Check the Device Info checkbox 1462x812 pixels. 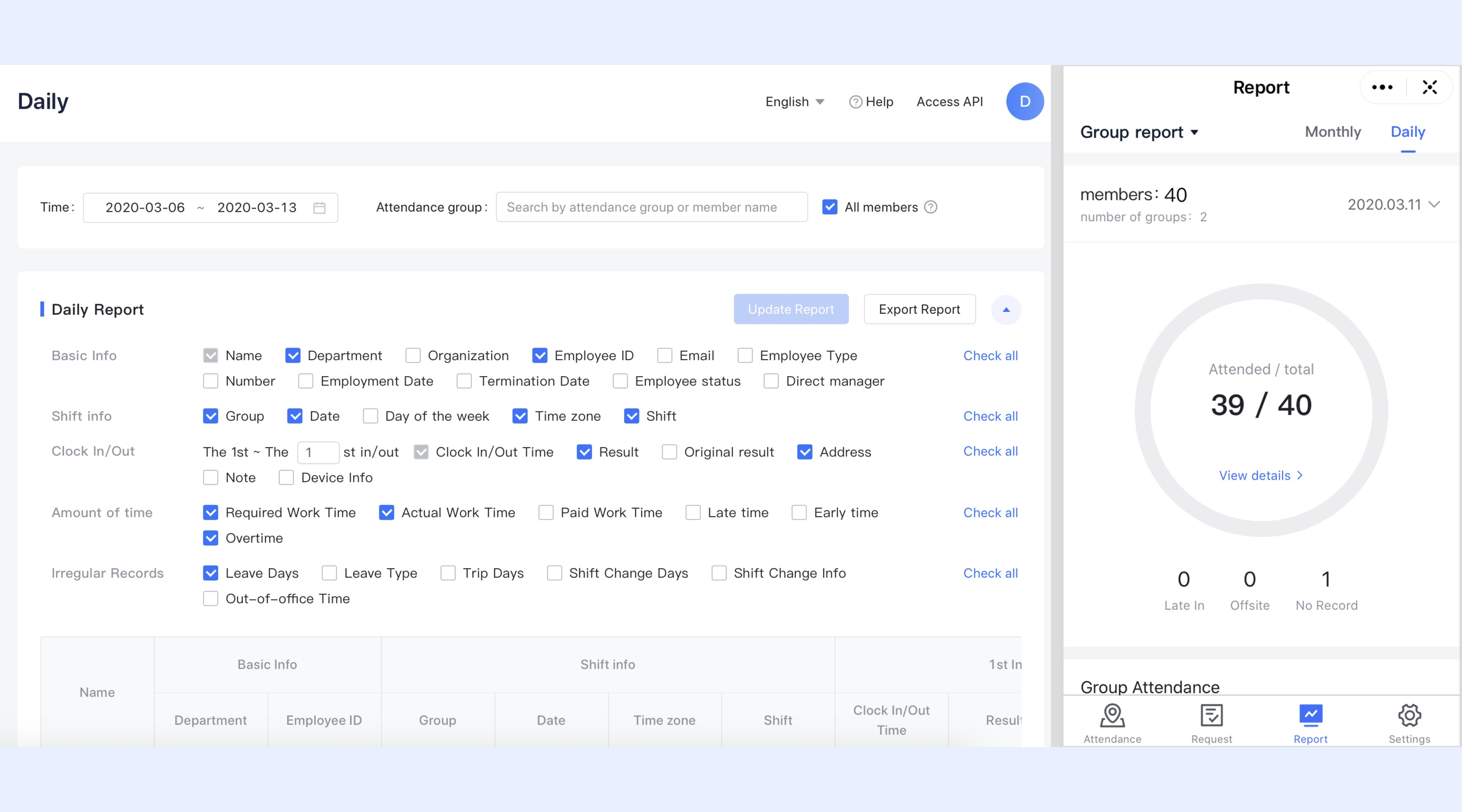click(x=287, y=478)
